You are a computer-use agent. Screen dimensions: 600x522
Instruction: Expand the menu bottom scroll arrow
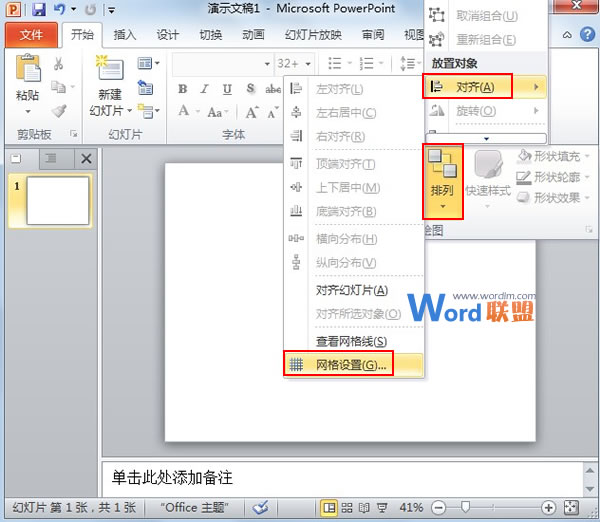[486, 138]
